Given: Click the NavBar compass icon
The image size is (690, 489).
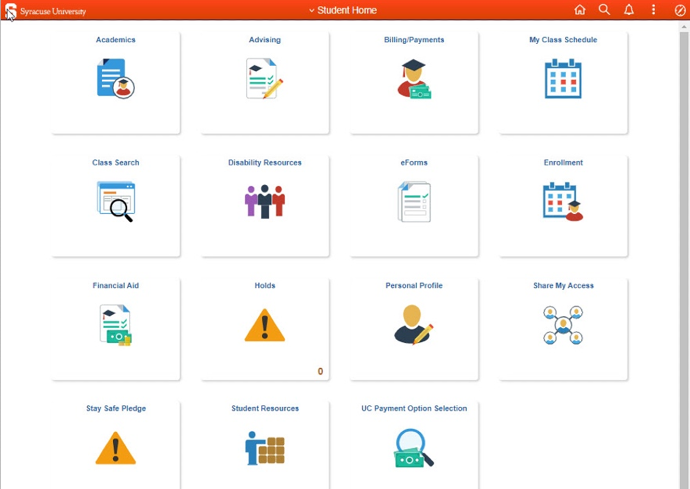Looking at the screenshot, I should click(x=680, y=10).
